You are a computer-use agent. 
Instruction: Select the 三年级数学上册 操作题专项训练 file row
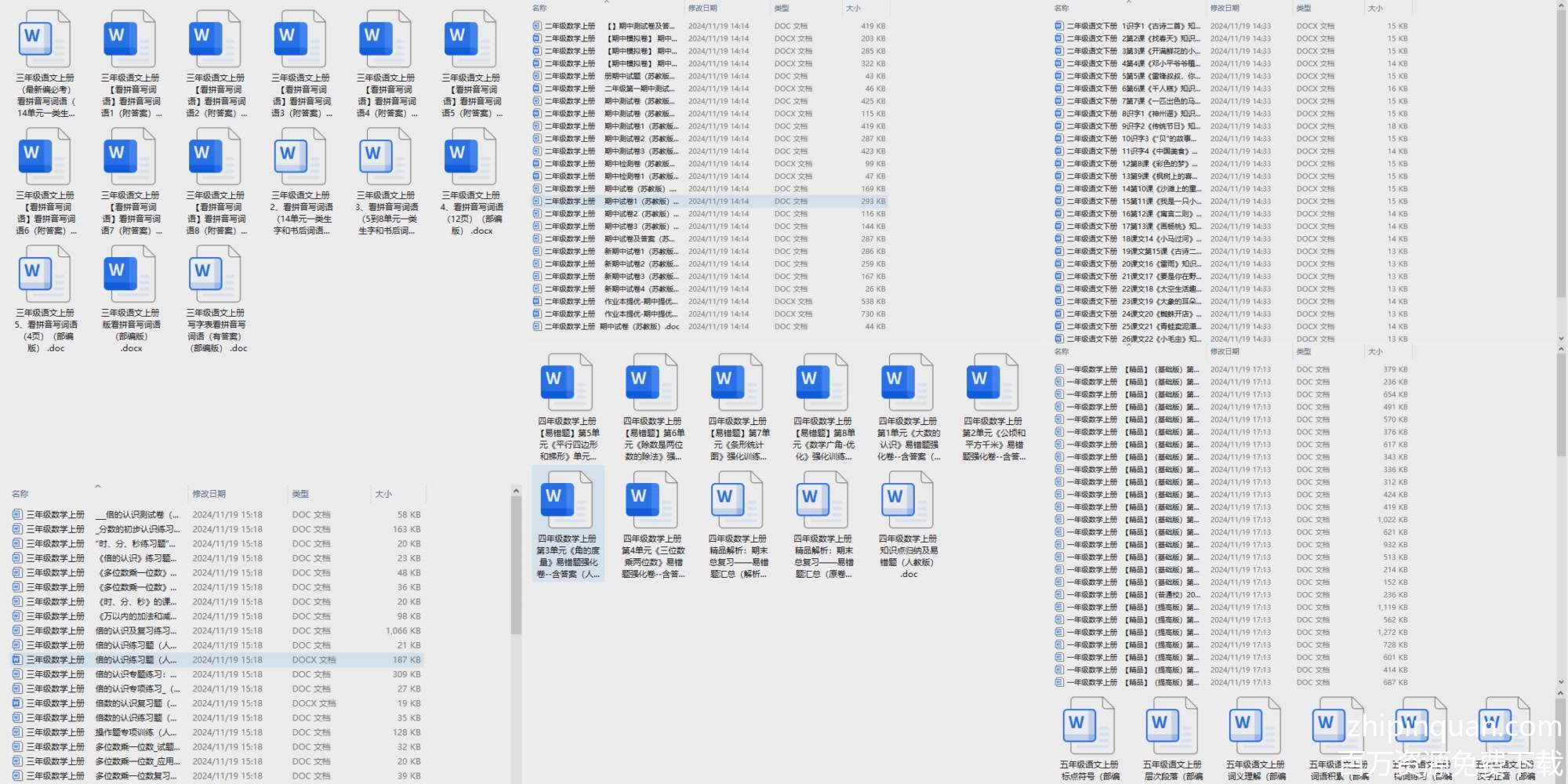(216, 732)
